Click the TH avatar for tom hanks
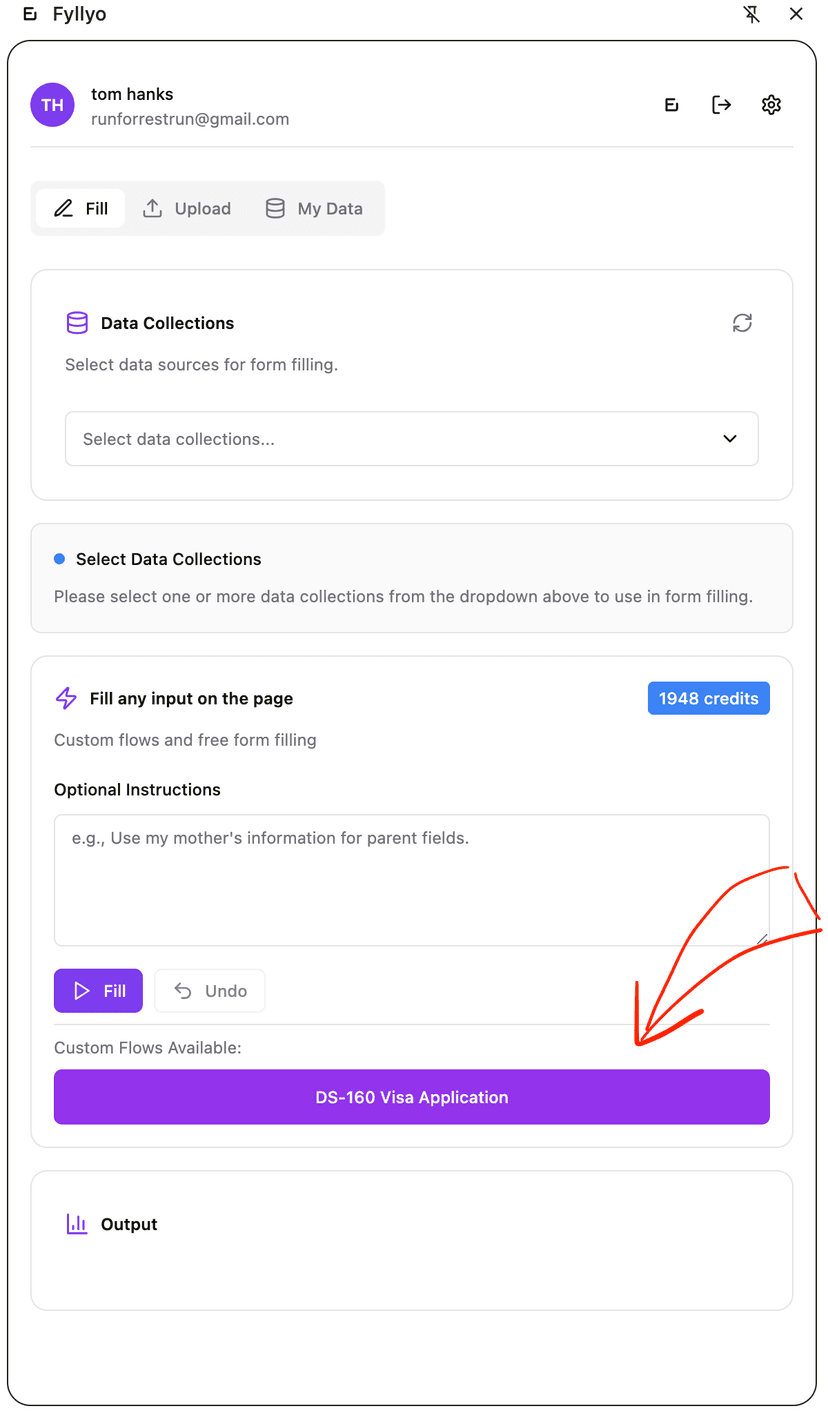Screen dimensions: 828x1417 pos(52,104)
